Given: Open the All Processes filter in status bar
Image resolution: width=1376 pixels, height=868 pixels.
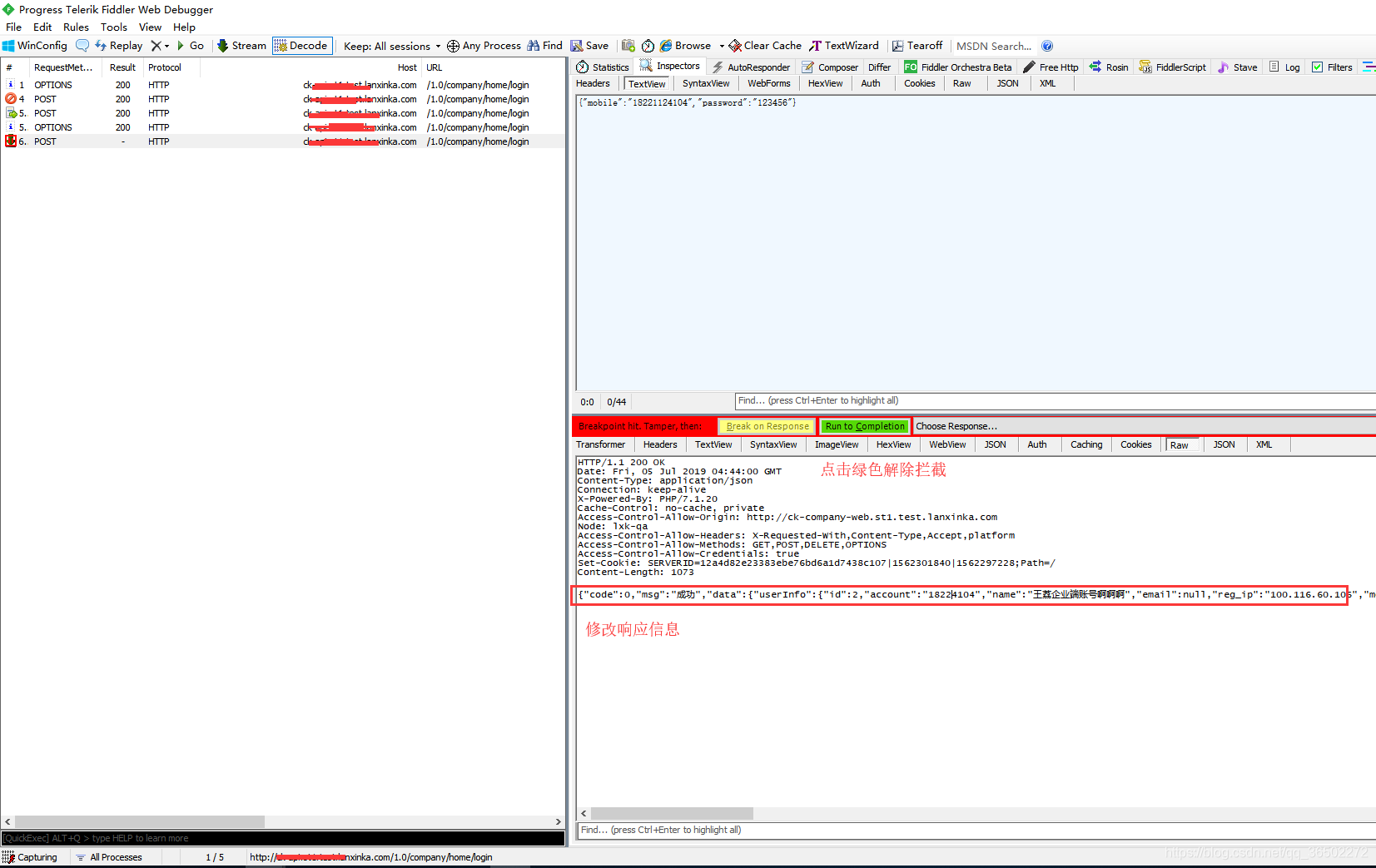Looking at the screenshot, I should (109, 857).
